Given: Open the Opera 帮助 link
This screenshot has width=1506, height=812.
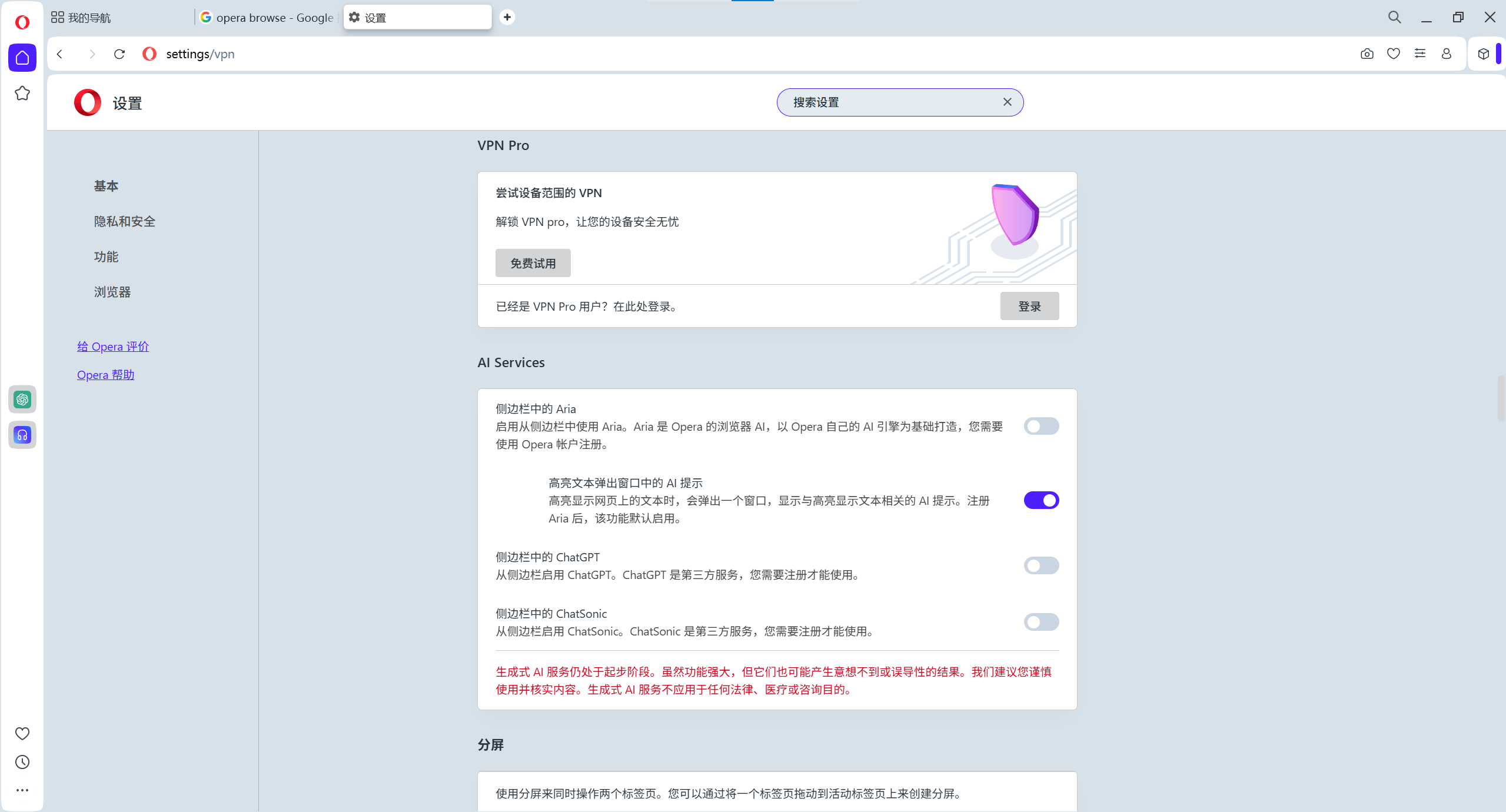Looking at the screenshot, I should pyautogui.click(x=106, y=375).
